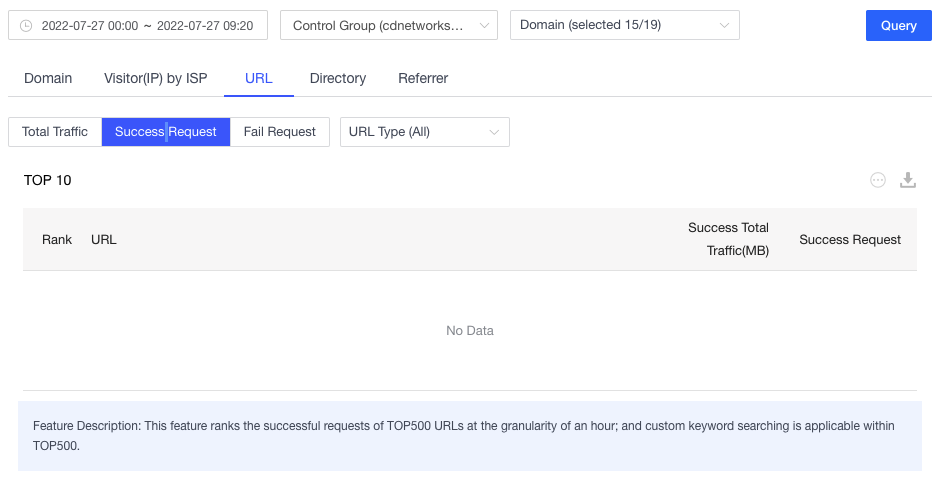Expand the URL Type (All) dropdown

tap(424, 132)
